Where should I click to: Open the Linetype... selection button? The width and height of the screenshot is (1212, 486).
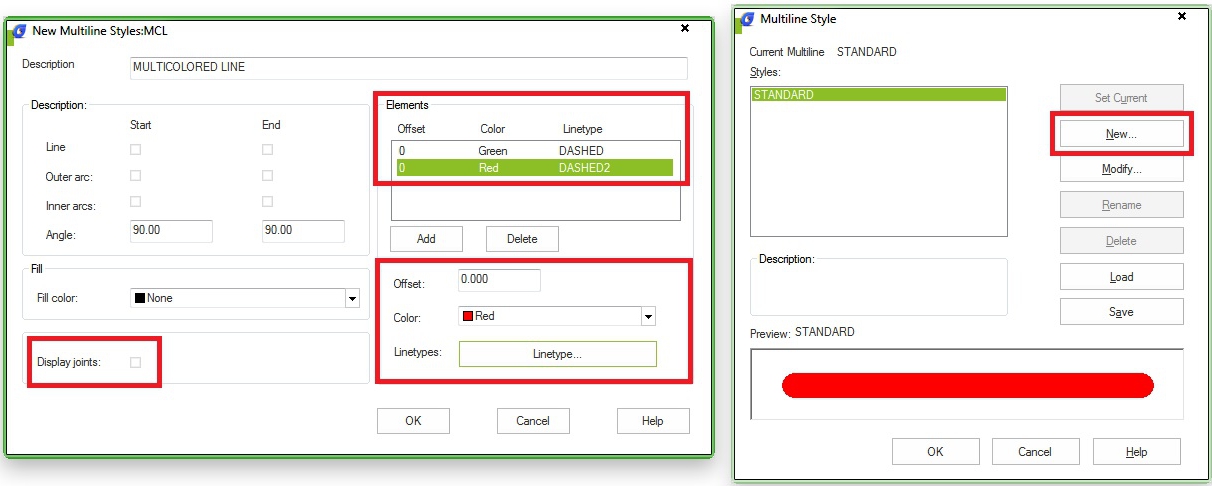coord(557,354)
